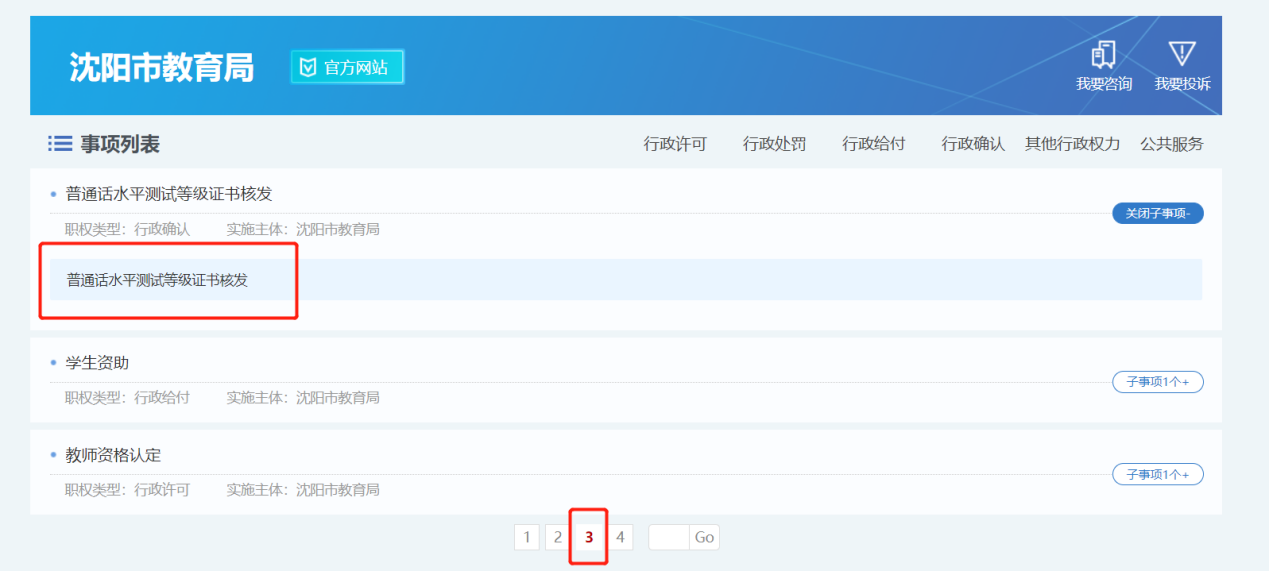Open the 我要投诉 complaint icon
Viewport: 1269px width, 571px height.
click(1182, 54)
